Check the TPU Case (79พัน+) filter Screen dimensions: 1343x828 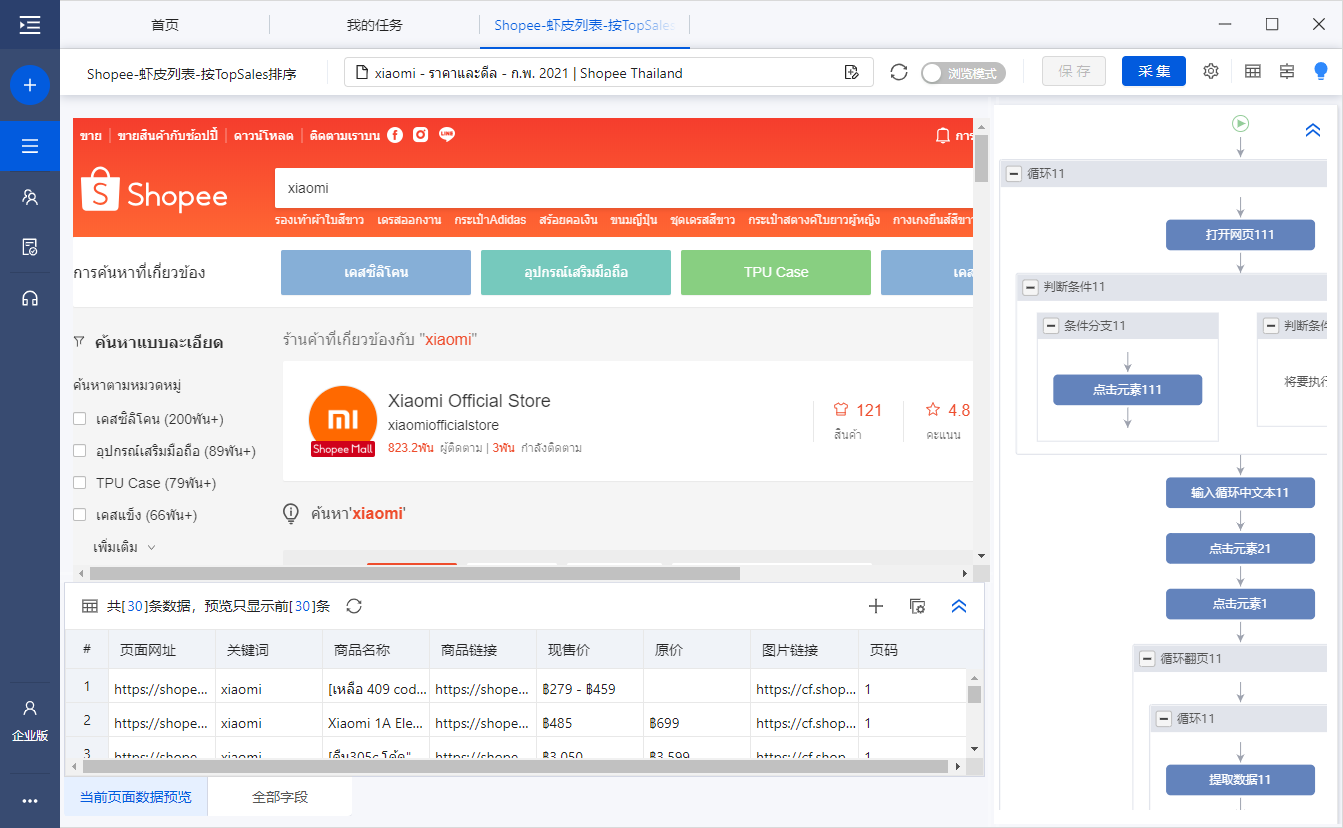(x=80, y=483)
